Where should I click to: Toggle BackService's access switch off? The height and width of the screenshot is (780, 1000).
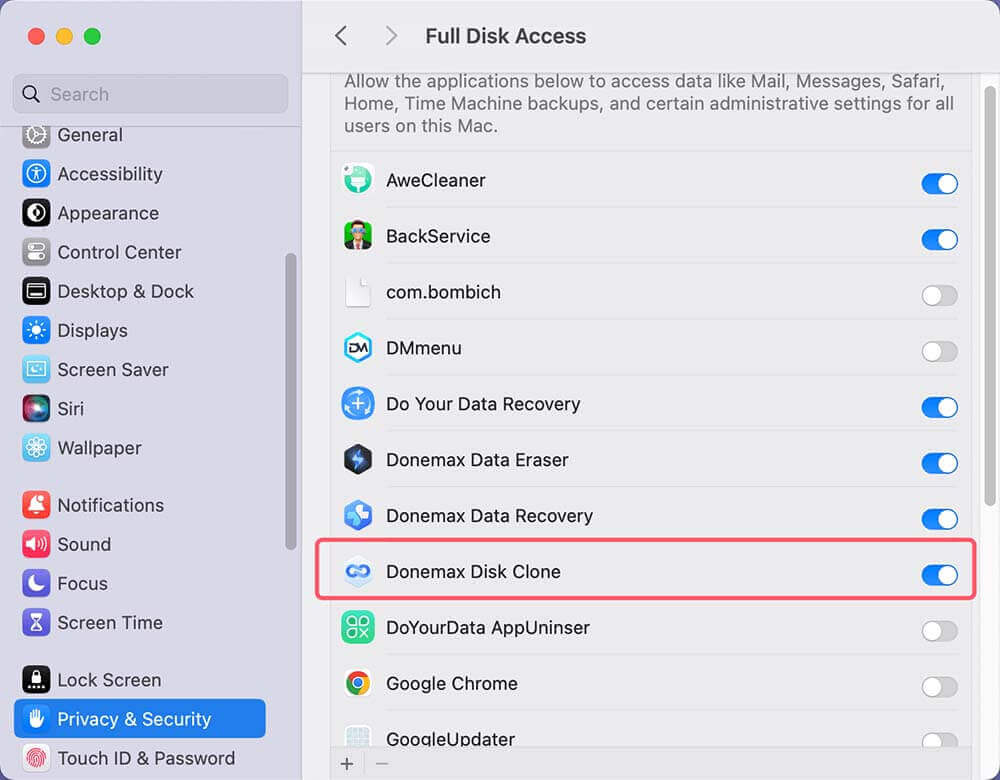click(x=938, y=239)
